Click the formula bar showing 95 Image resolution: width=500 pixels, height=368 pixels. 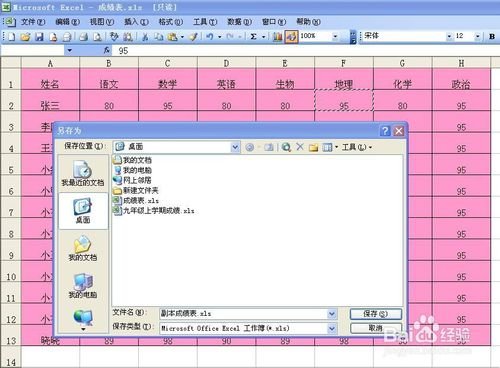[x=305, y=51]
